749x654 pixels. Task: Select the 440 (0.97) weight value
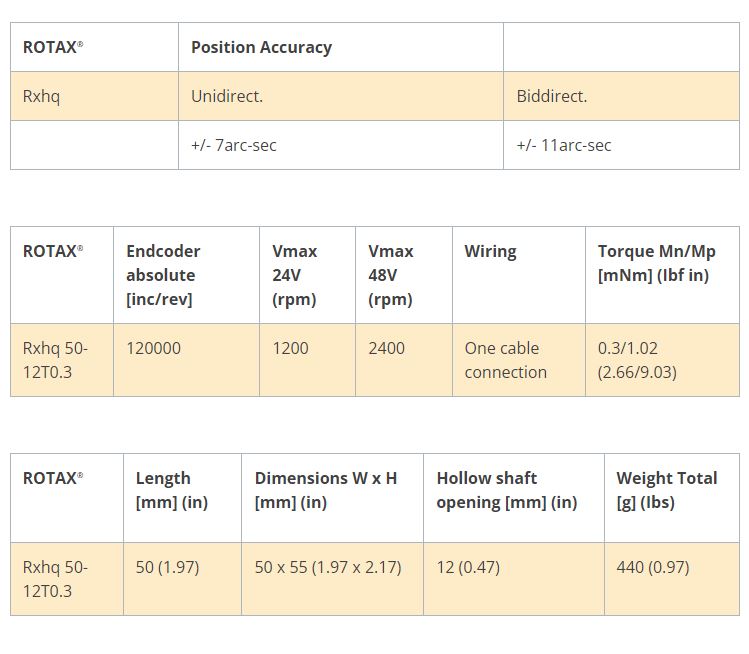pyautogui.click(x=652, y=567)
